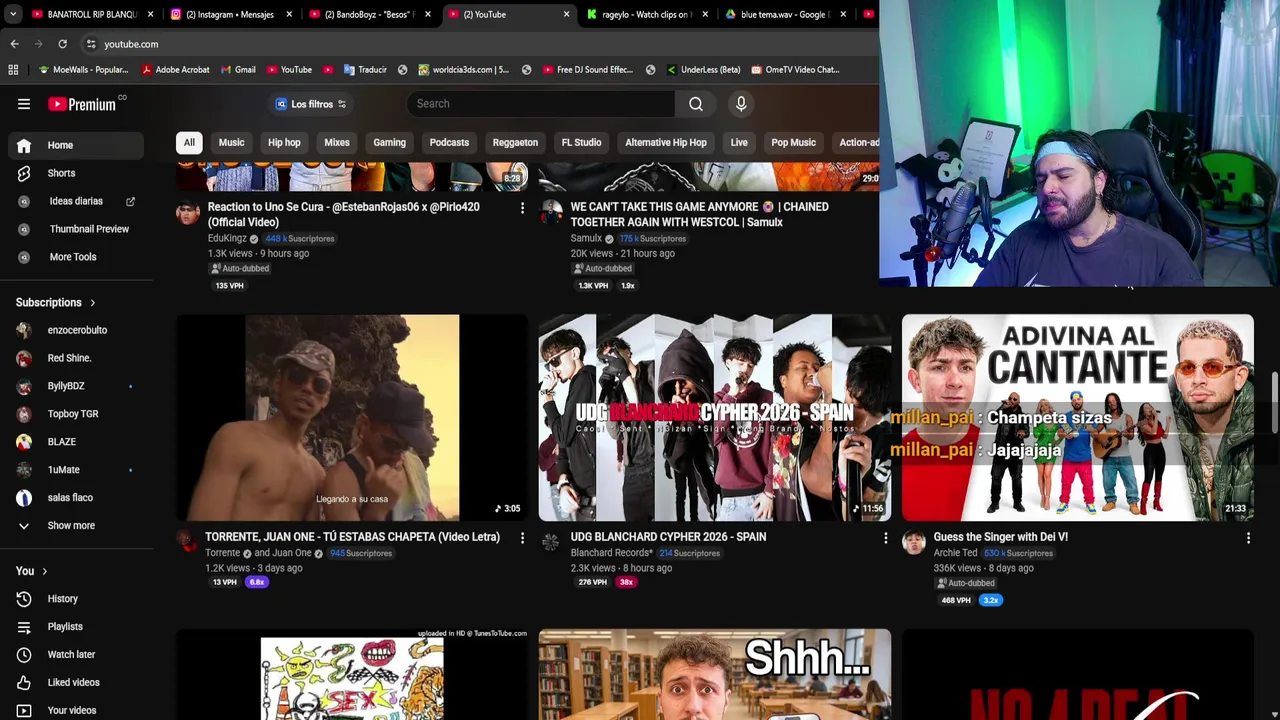This screenshot has width=1280, height=720.
Task: Reload the page with refresh button
Action: click(x=62, y=44)
